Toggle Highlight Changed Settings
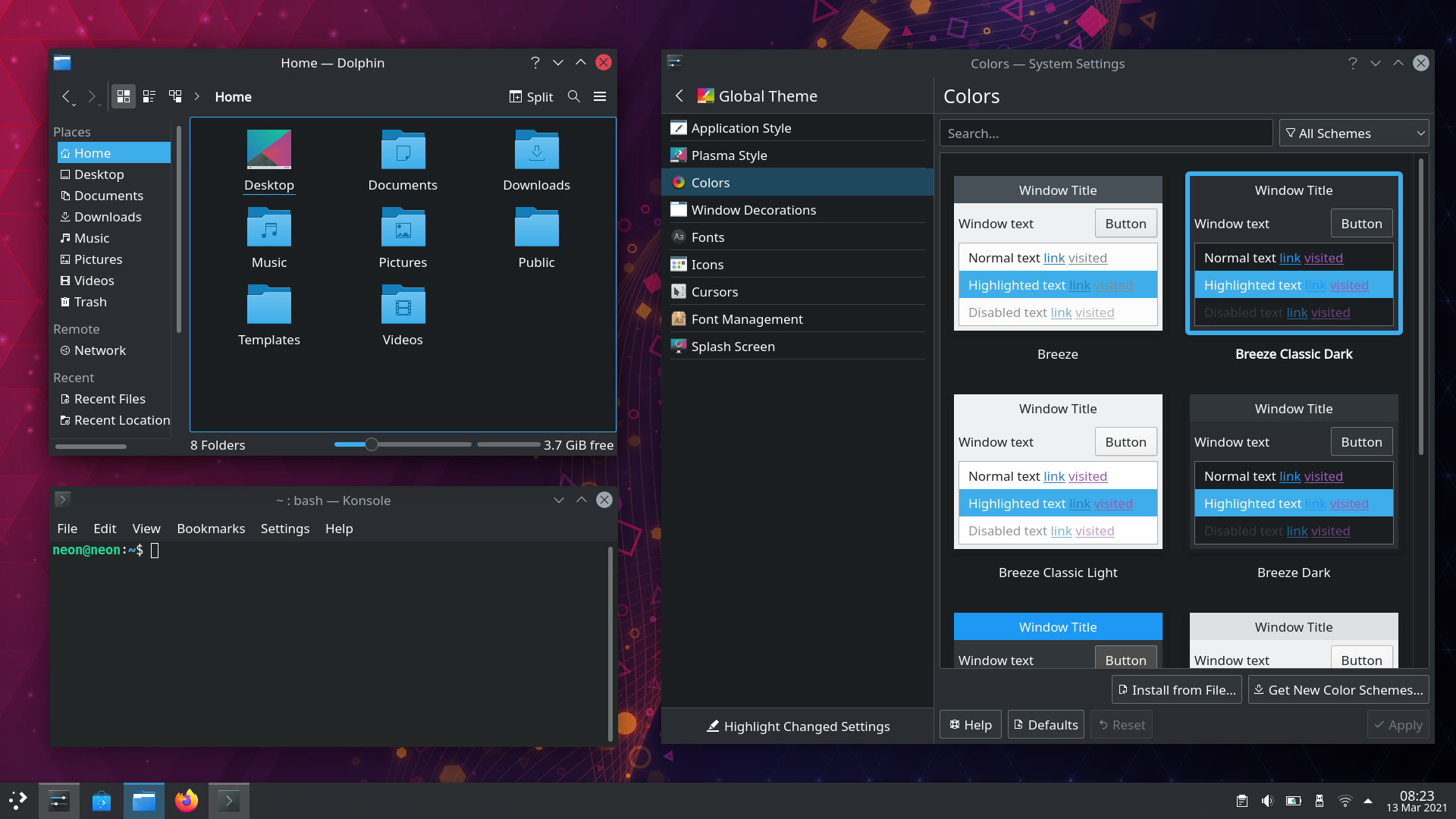Screen dimensions: 1456x819 (798, 726)
